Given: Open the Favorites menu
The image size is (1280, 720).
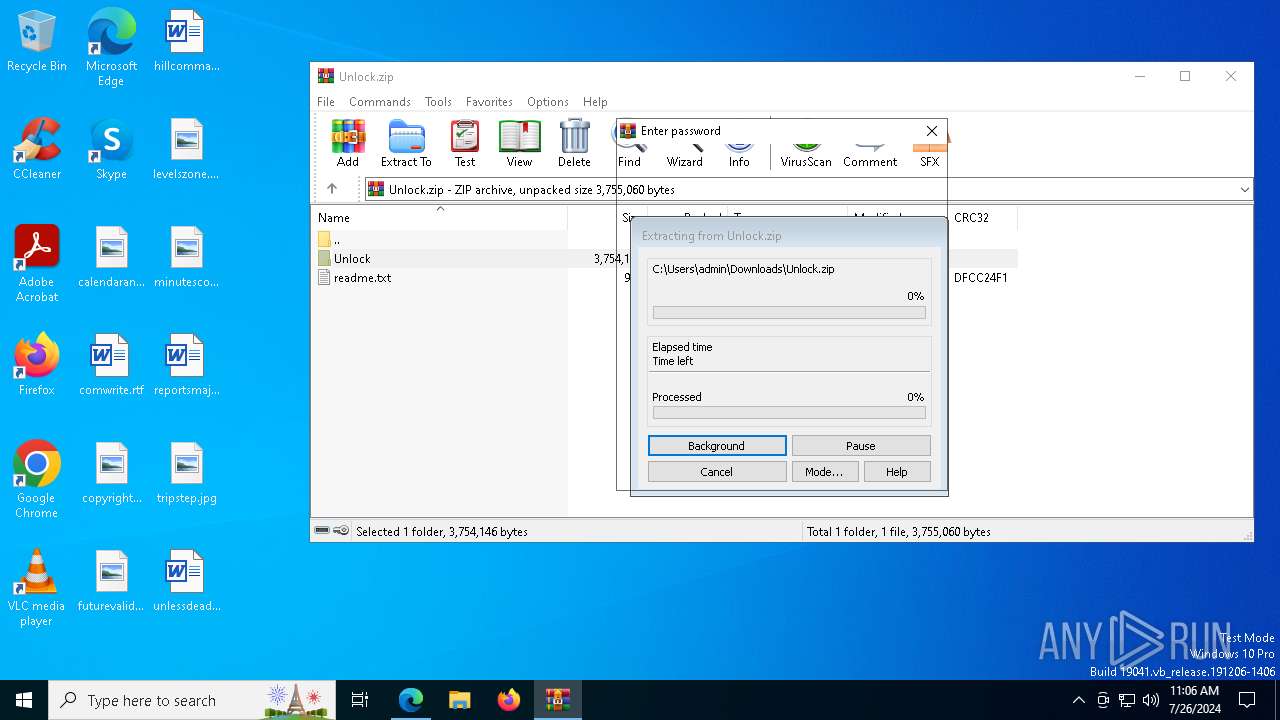Looking at the screenshot, I should tap(489, 102).
